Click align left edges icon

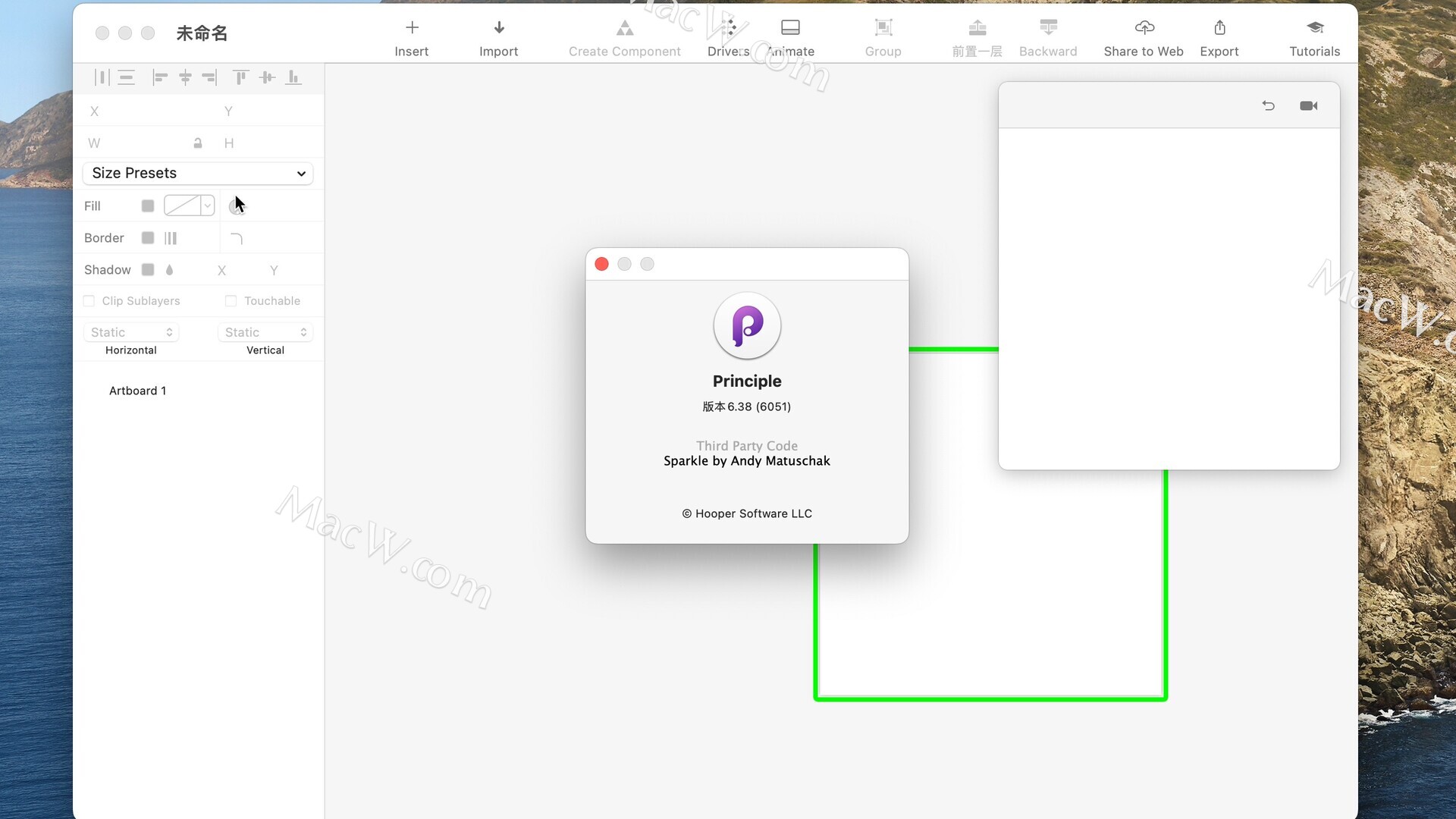click(159, 77)
